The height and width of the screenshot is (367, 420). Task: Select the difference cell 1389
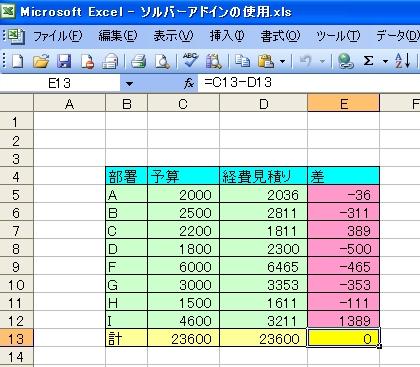tap(343, 320)
